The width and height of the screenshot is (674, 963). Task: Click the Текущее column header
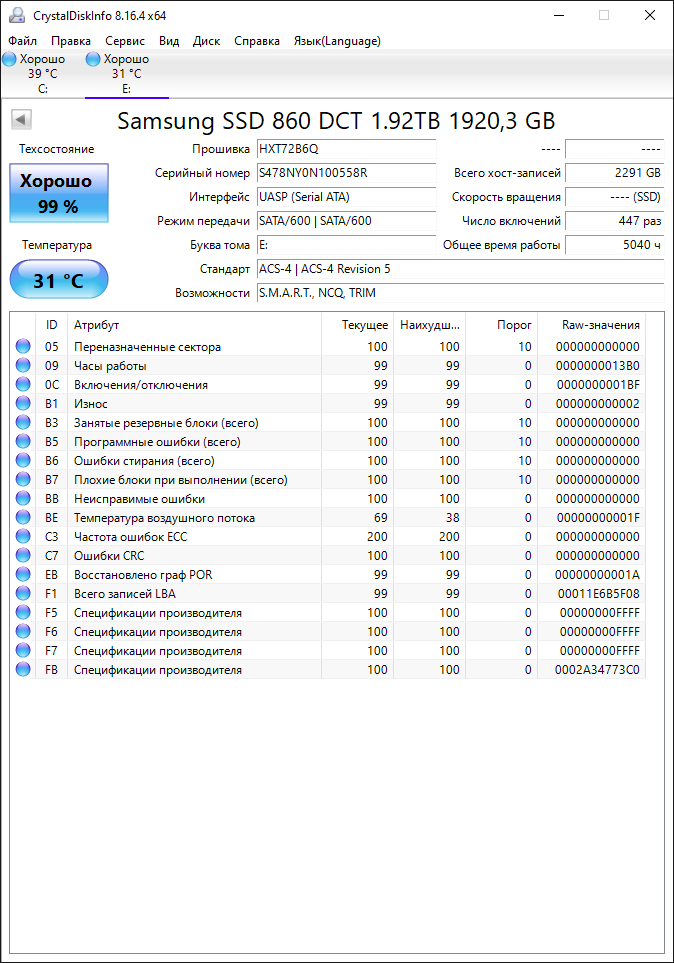pyautogui.click(x=357, y=325)
